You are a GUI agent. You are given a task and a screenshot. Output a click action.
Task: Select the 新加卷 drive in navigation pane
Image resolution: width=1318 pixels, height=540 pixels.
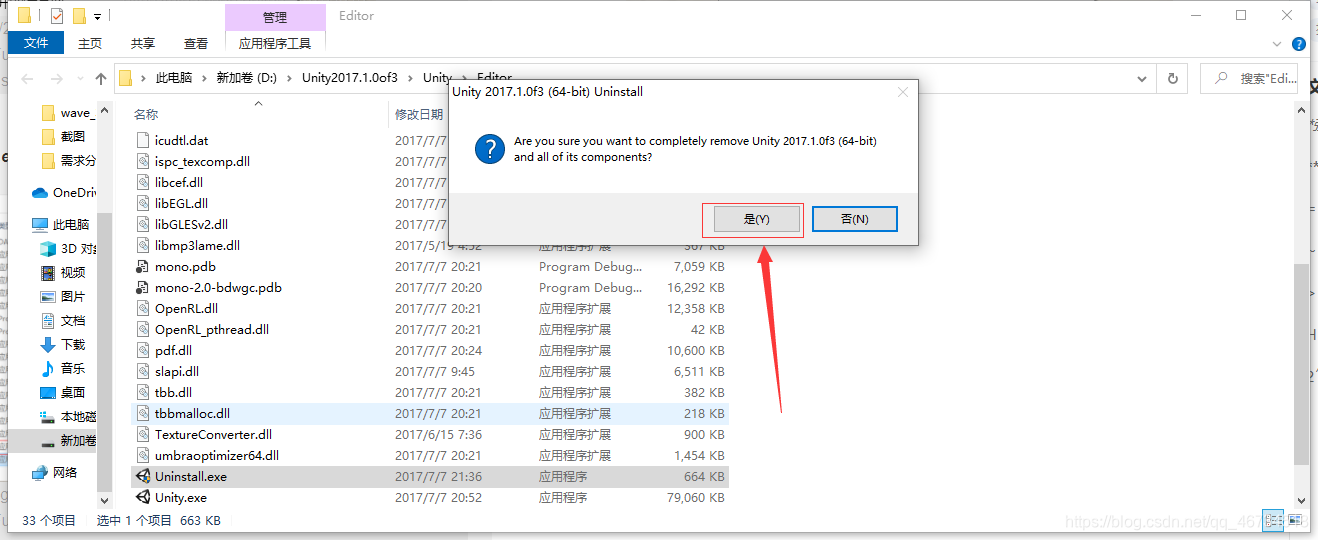(68, 441)
